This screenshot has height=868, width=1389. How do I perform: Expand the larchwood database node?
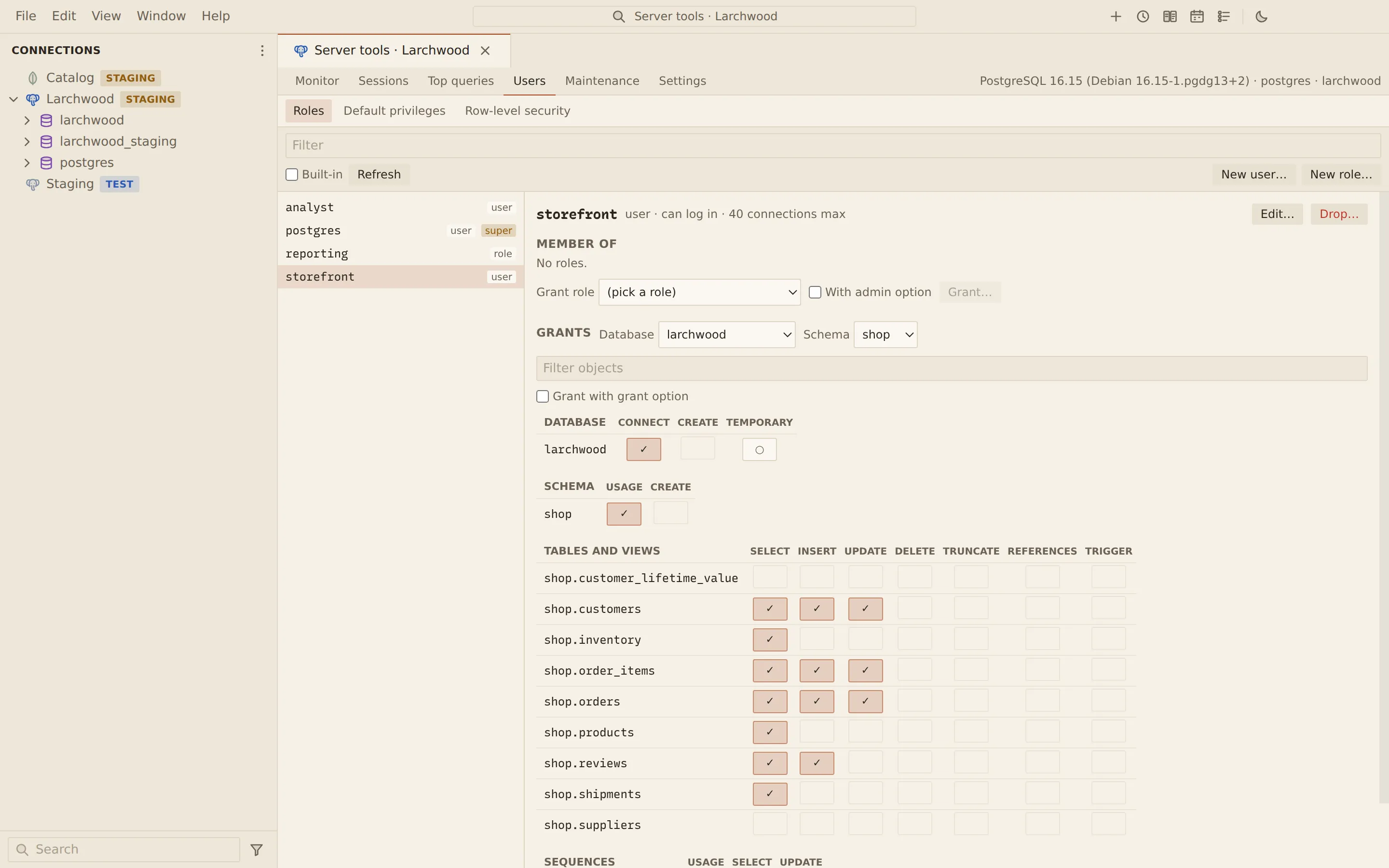click(x=27, y=121)
